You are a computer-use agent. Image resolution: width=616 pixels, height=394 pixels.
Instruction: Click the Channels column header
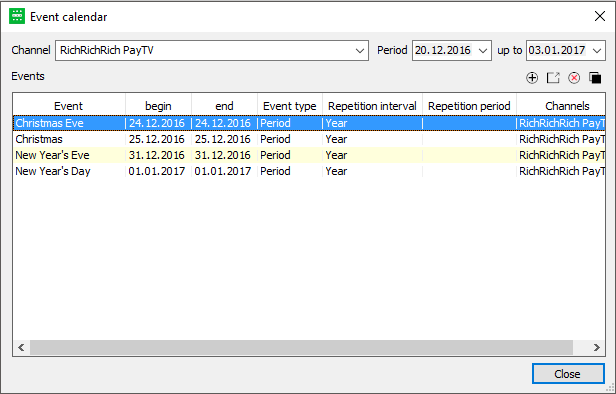pyautogui.click(x=561, y=106)
